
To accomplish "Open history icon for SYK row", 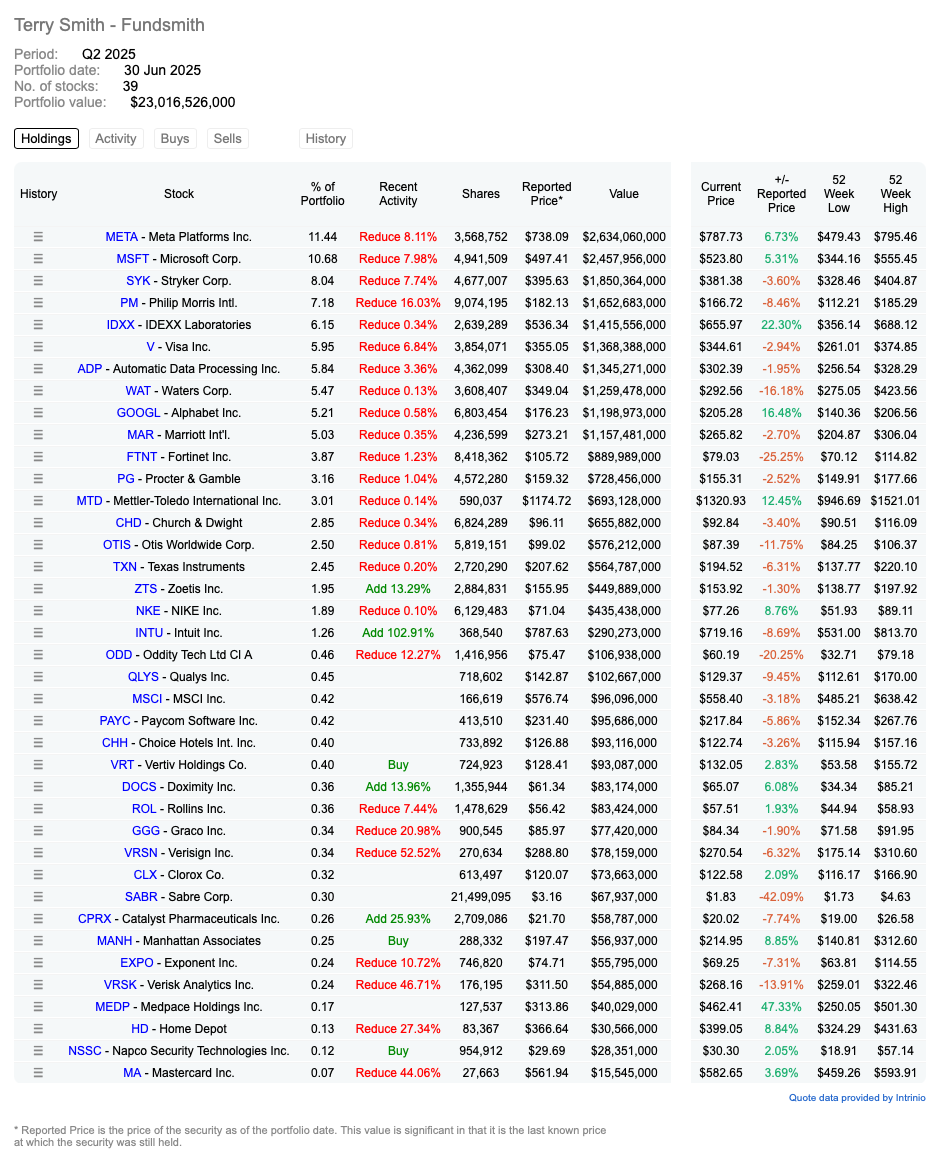I will pos(38,281).
